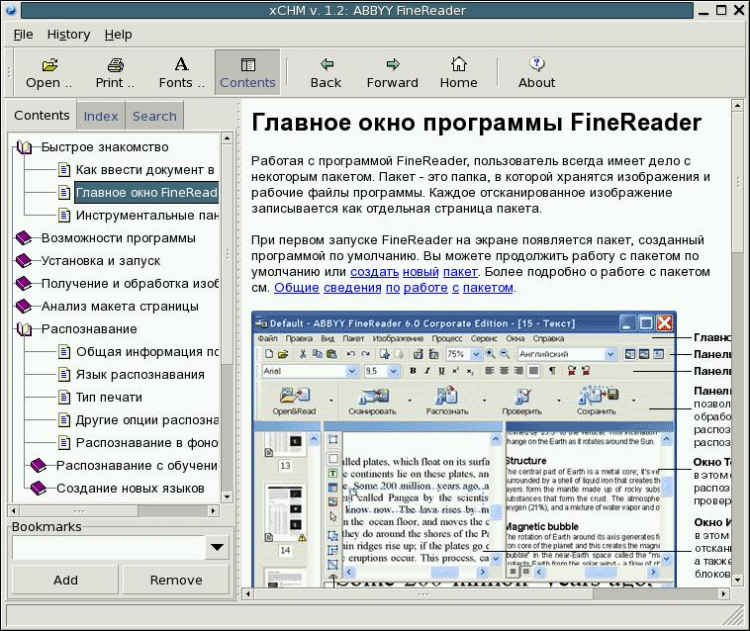Click the Remove bookmark button
The image size is (750, 631).
coord(176,580)
